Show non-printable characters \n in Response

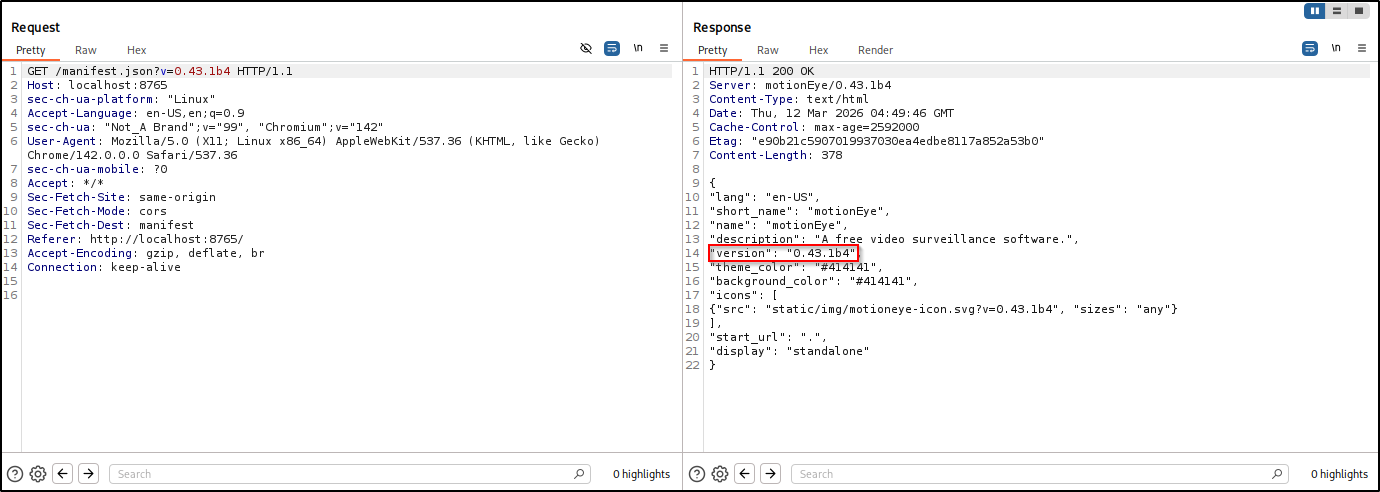1336,48
